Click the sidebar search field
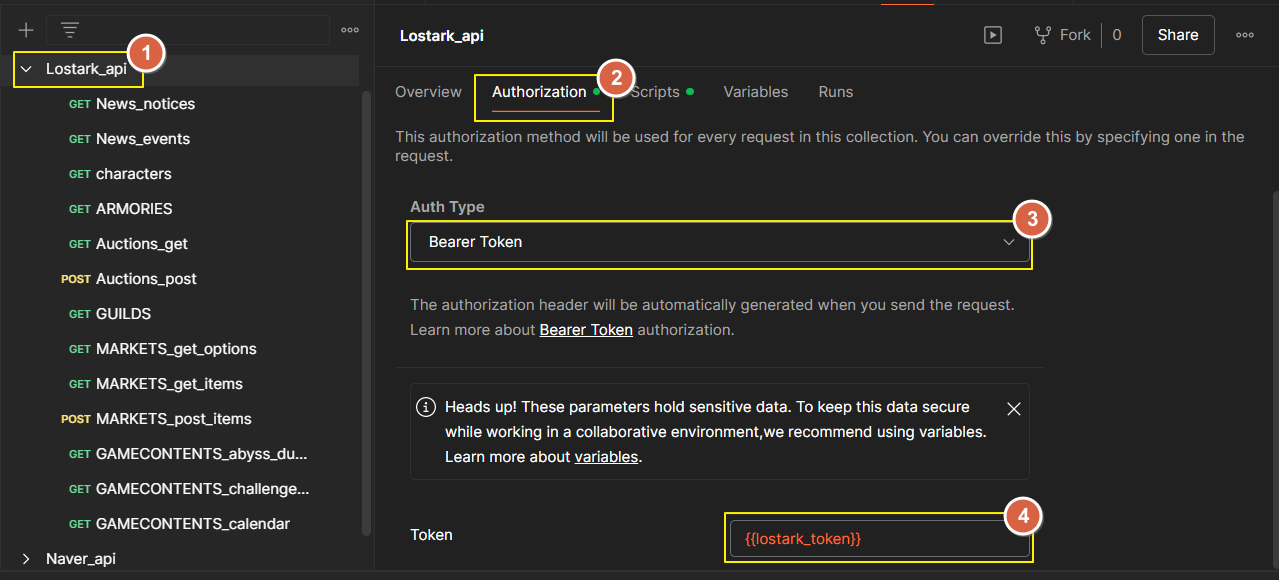The image size is (1279, 580). click(x=188, y=30)
